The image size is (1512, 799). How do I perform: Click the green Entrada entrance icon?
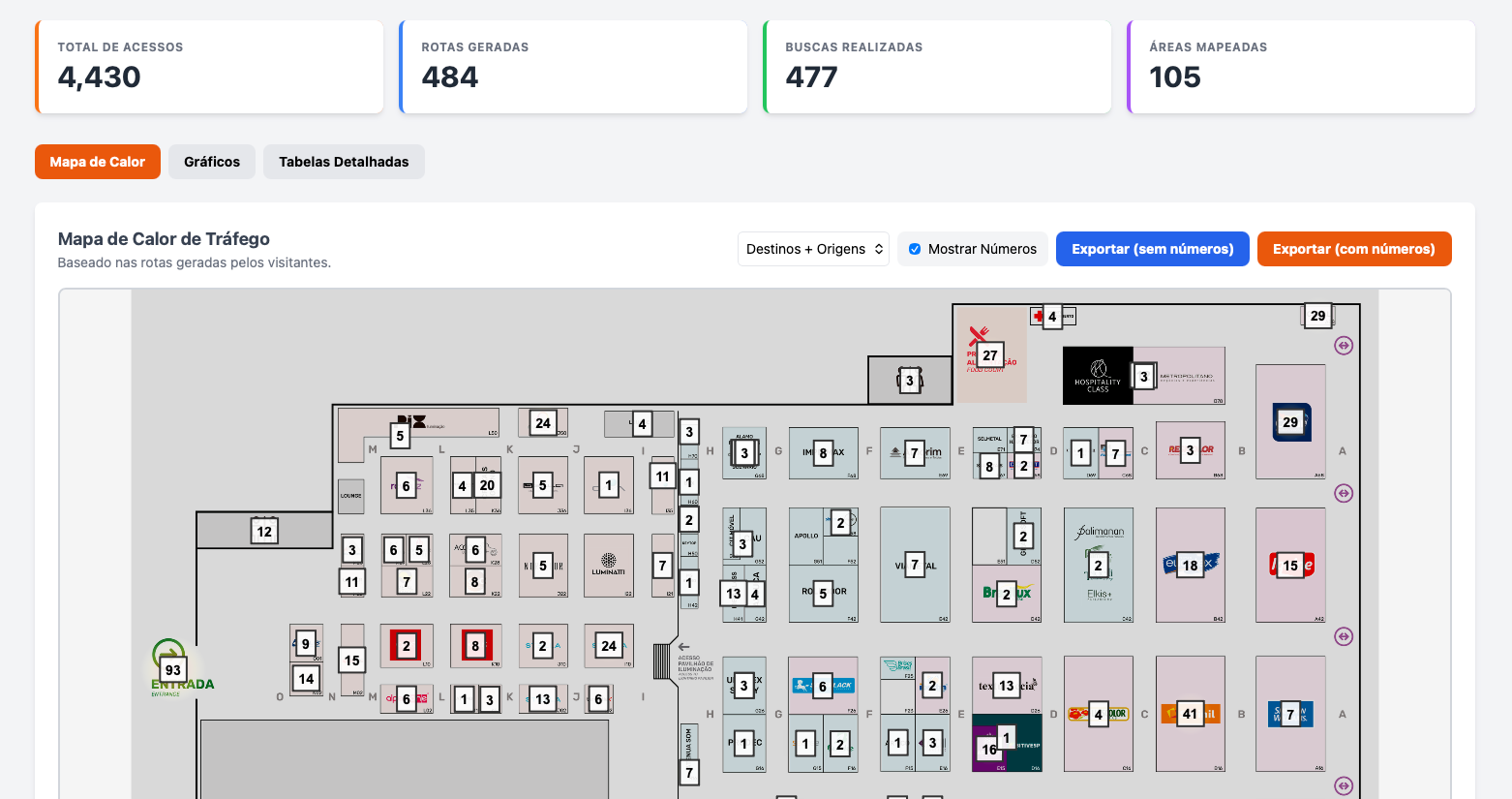click(168, 653)
